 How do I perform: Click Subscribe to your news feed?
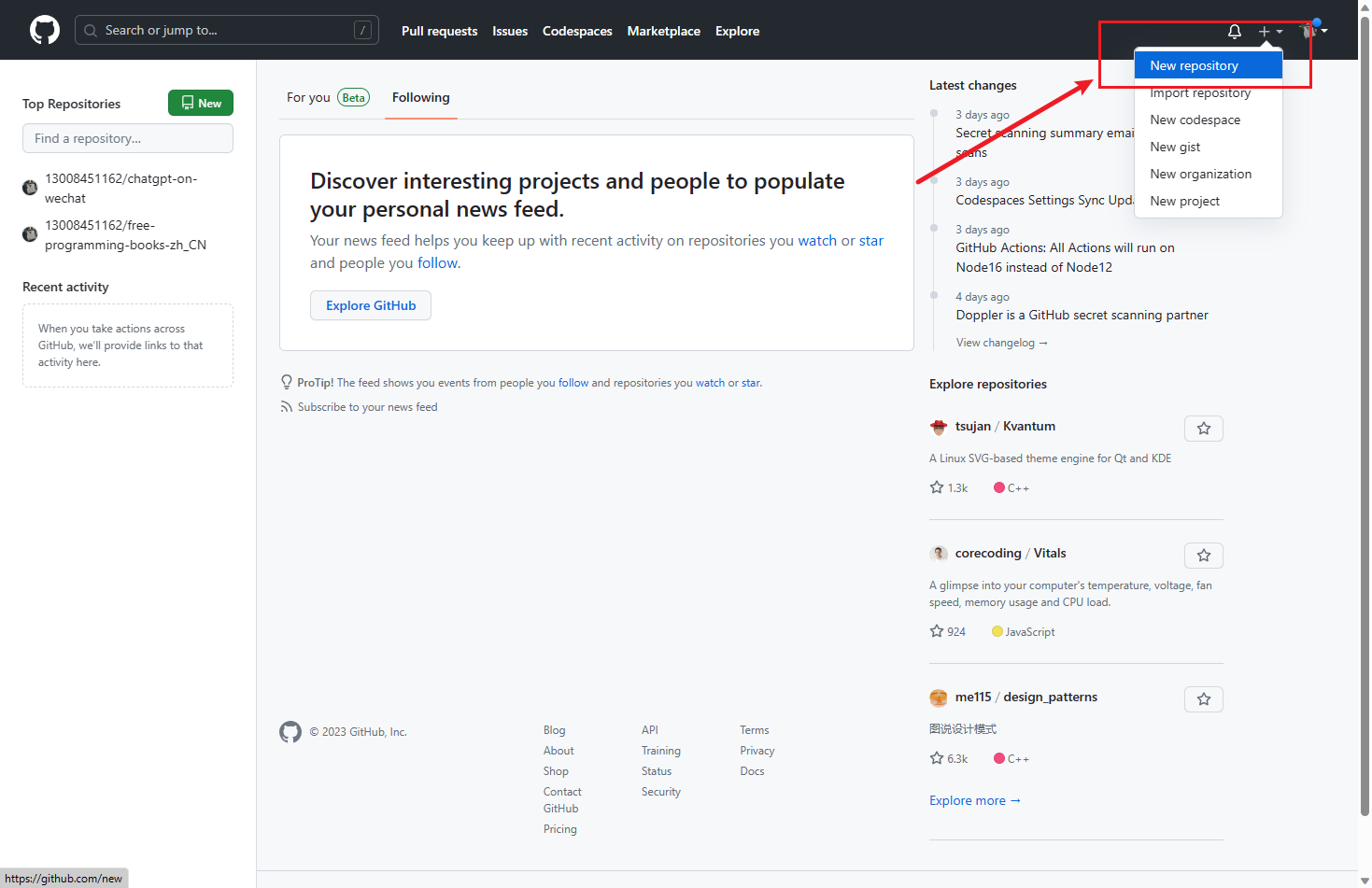pos(367,407)
